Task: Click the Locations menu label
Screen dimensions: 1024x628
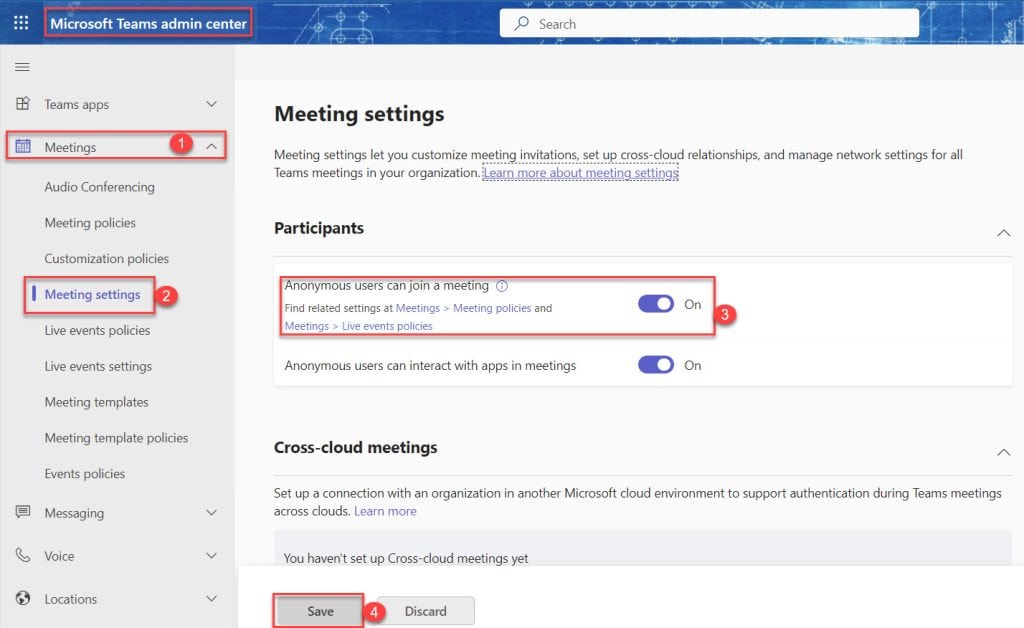Action: coord(71,599)
